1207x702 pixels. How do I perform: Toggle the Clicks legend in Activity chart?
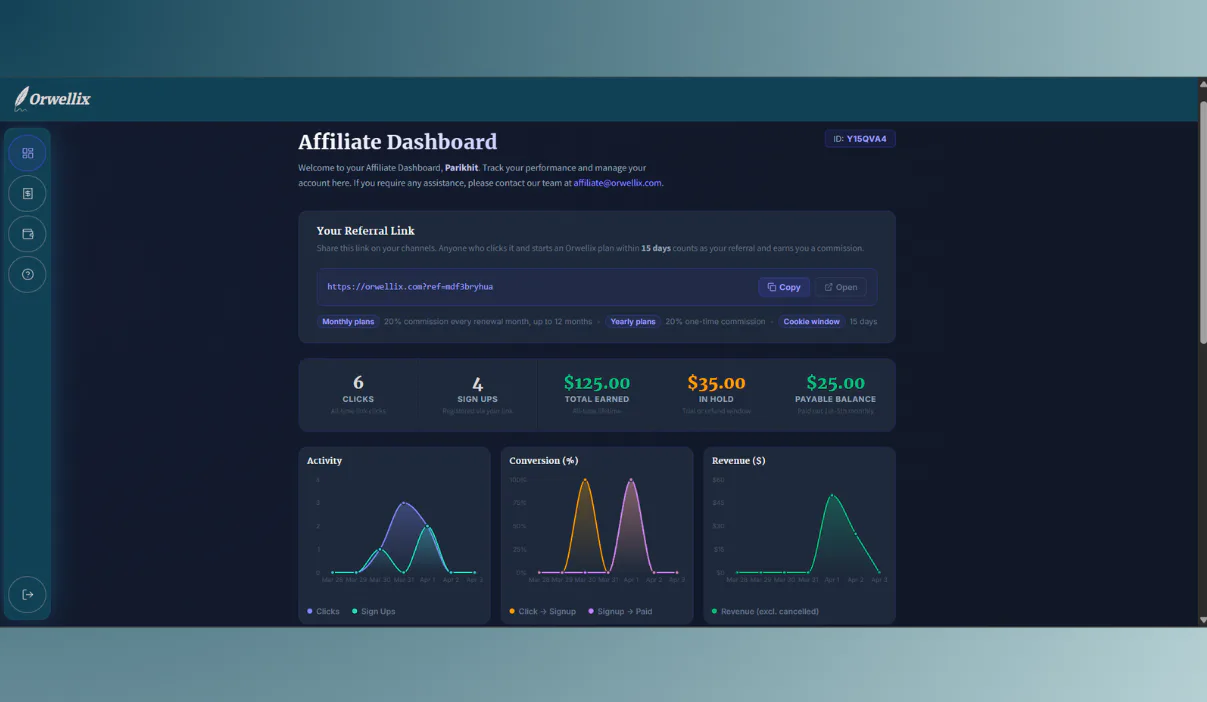[324, 611]
